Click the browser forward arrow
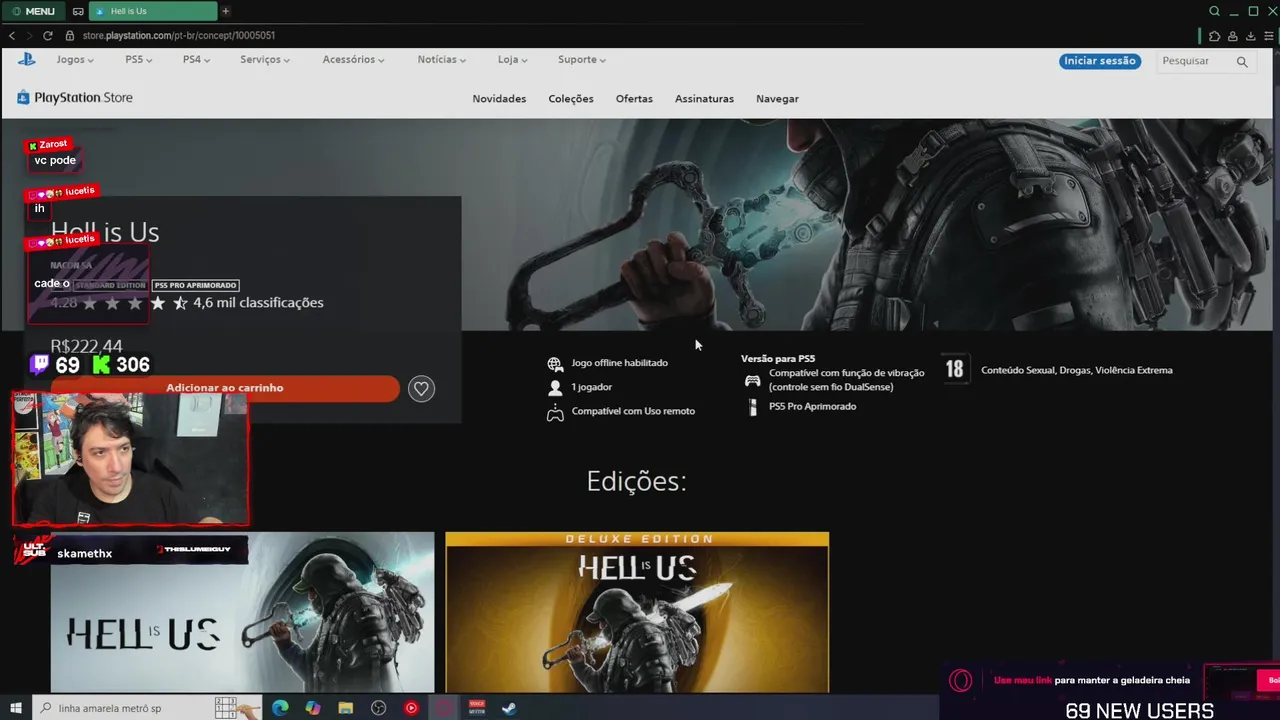The image size is (1280, 720). pyautogui.click(x=29, y=35)
